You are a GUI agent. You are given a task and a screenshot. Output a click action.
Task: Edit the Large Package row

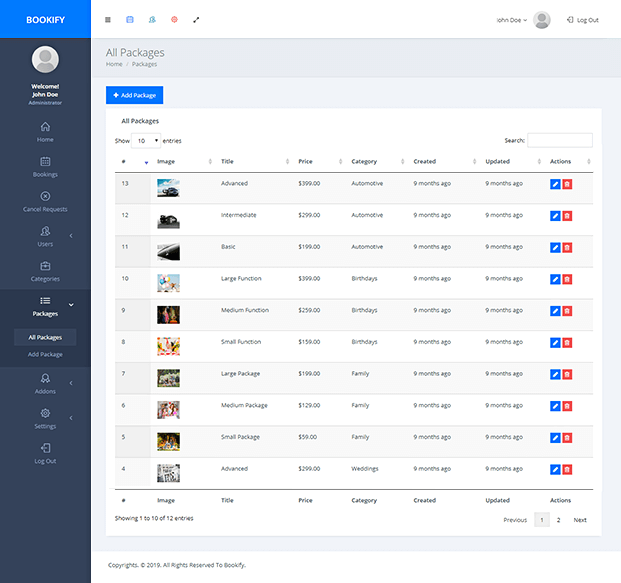pyautogui.click(x=555, y=374)
